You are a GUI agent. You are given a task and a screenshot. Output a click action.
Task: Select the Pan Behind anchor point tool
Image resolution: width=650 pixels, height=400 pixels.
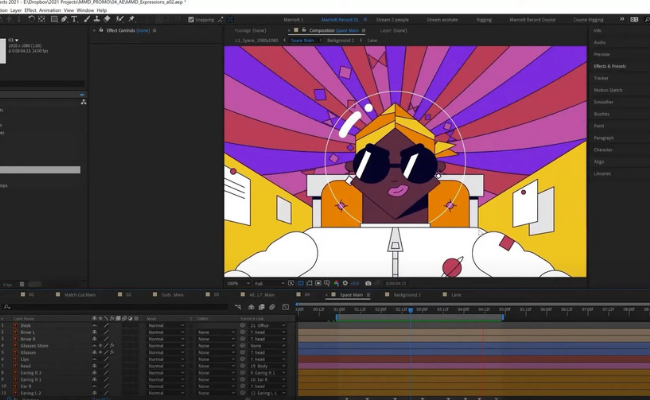pos(41,19)
